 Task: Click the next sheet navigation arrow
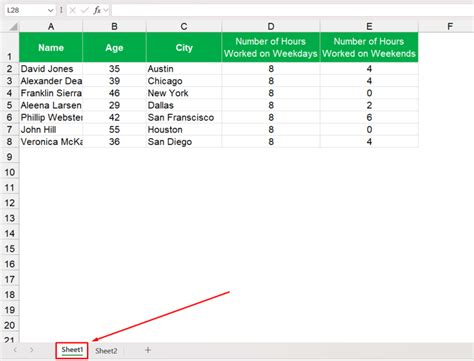[31, 350]
